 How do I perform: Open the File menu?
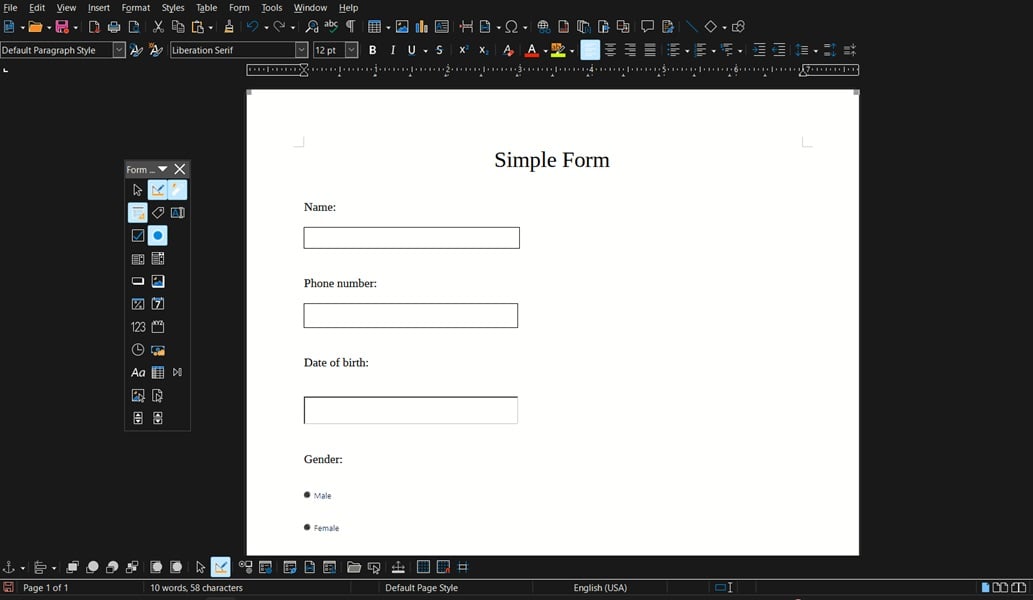pos(10,8)
